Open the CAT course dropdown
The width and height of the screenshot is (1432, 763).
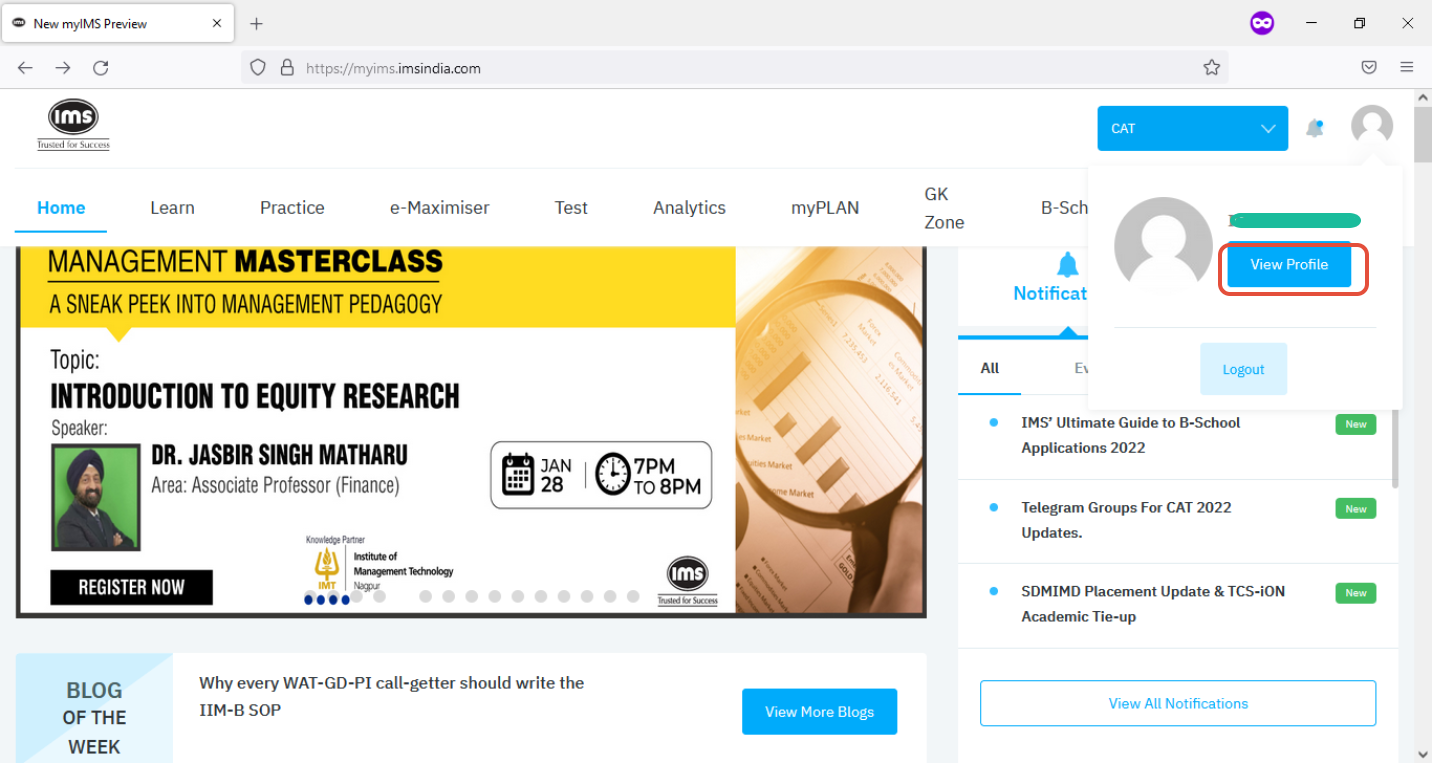1192,128
